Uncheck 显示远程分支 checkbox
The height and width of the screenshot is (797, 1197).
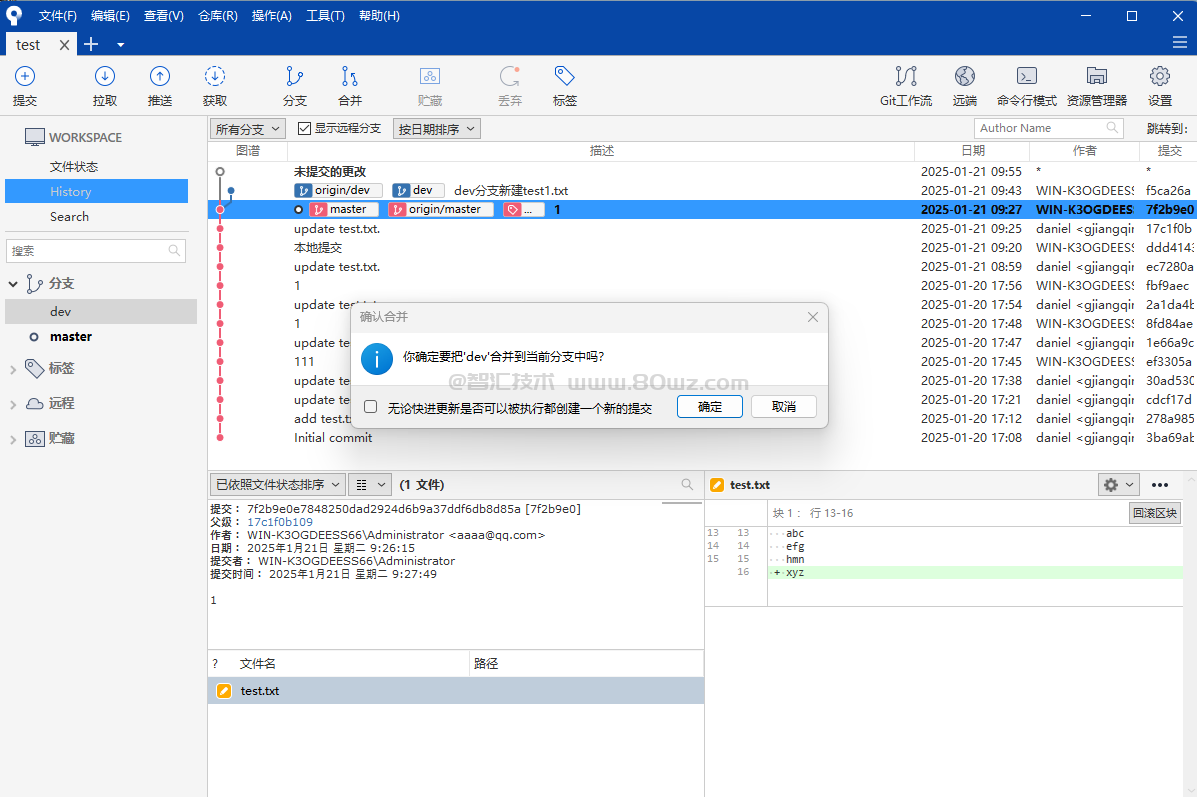click(305, 128)
